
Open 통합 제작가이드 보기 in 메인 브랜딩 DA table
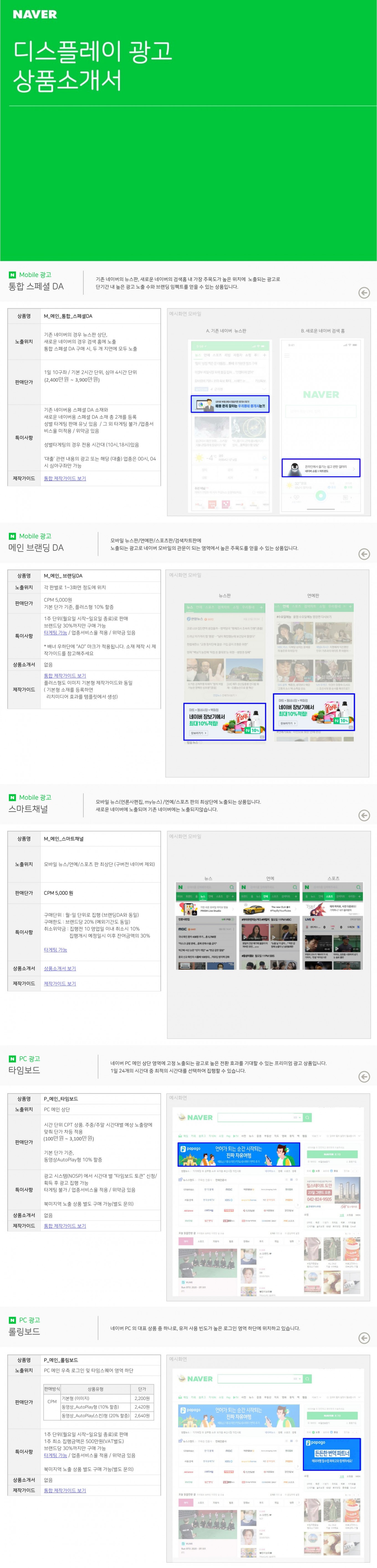(65, 676)
